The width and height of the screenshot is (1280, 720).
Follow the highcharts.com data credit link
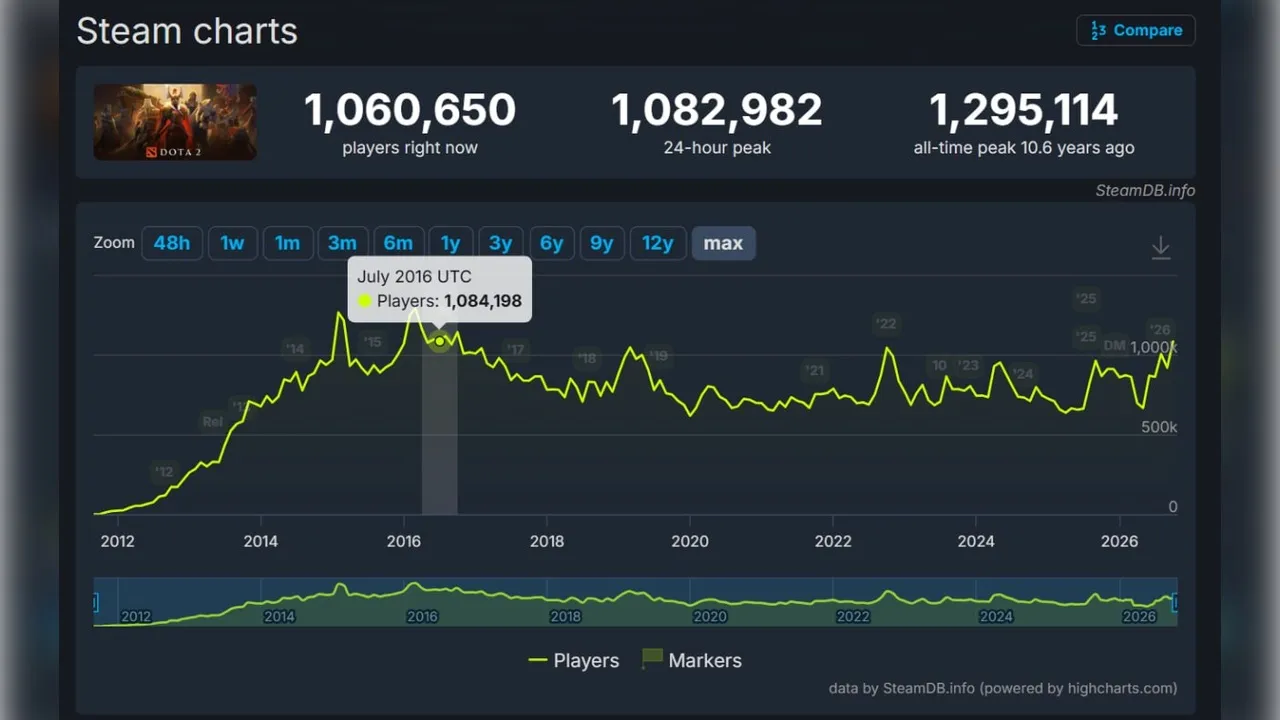coord(1003,688)
